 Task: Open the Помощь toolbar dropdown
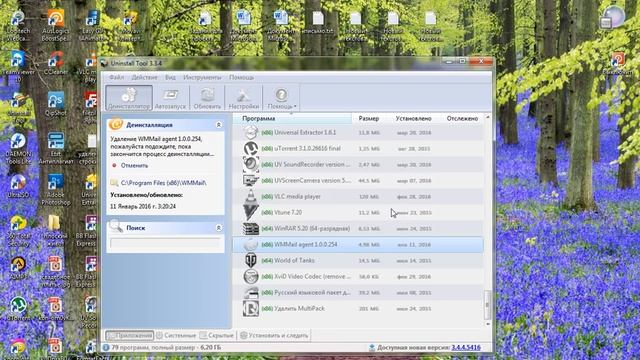click(x=282, y=98)
